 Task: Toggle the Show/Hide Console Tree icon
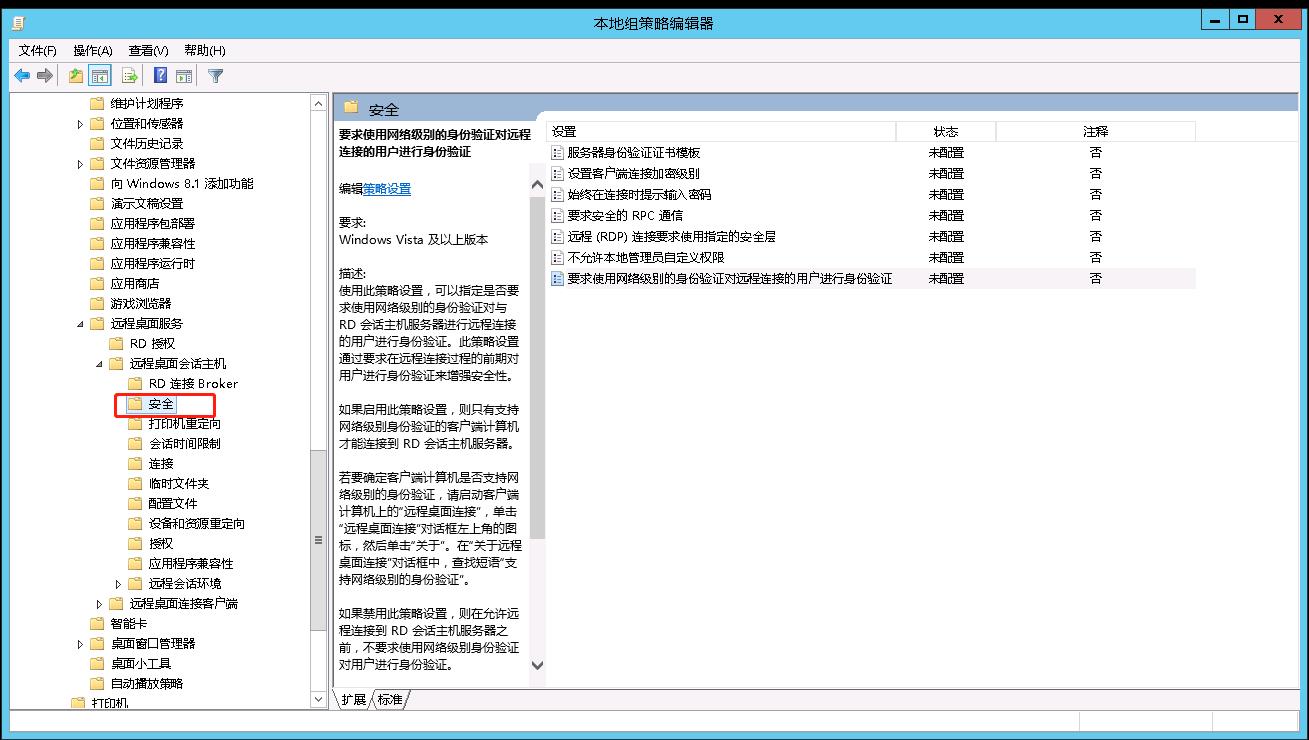point(100,76)
